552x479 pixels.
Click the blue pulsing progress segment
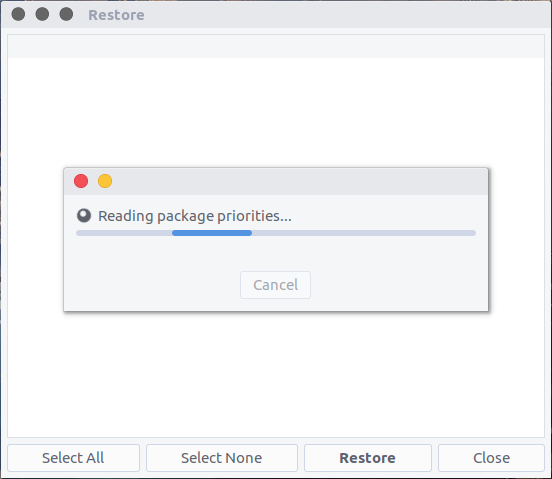pos(212,233)
